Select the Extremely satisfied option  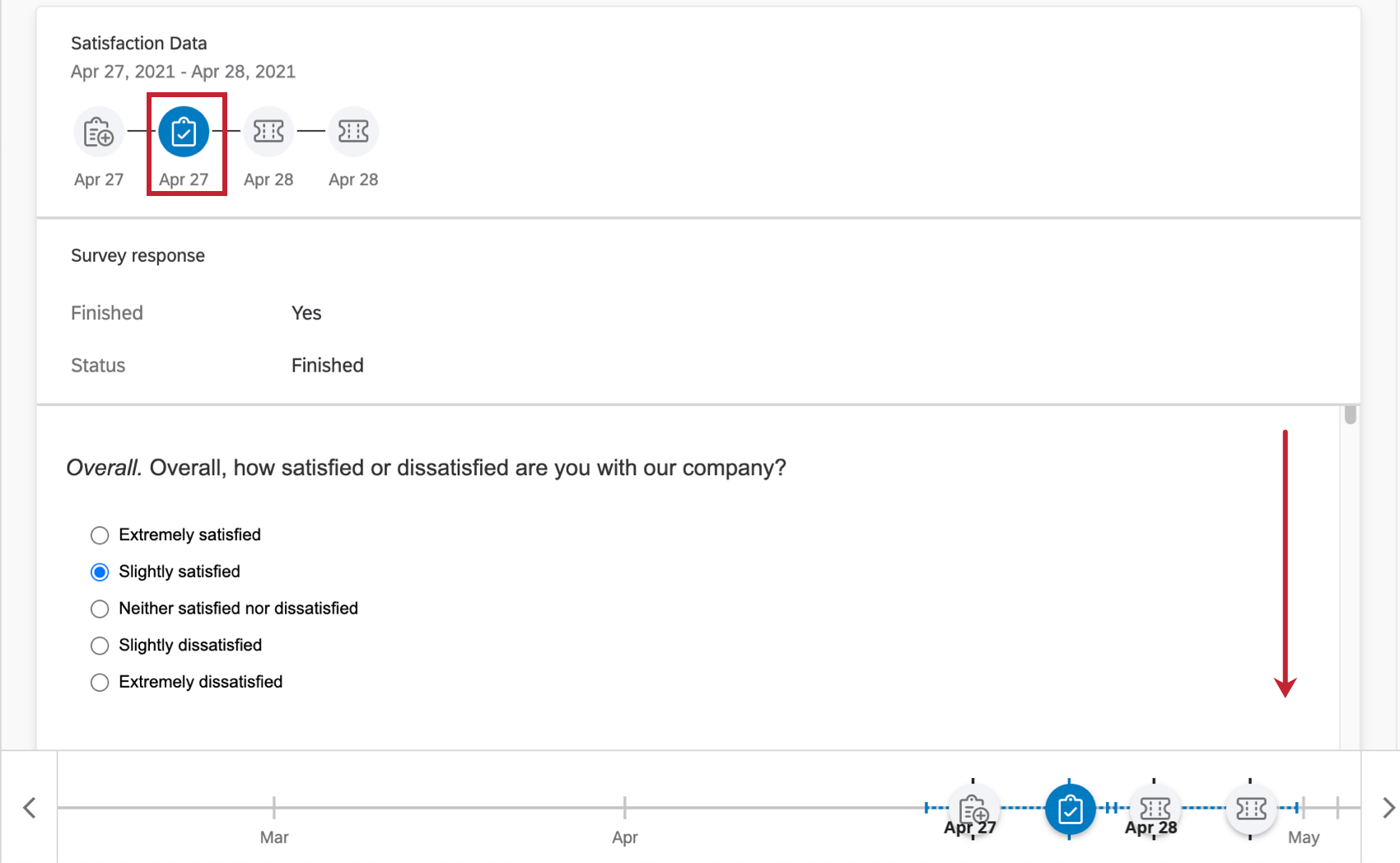(x=100, y=535)
